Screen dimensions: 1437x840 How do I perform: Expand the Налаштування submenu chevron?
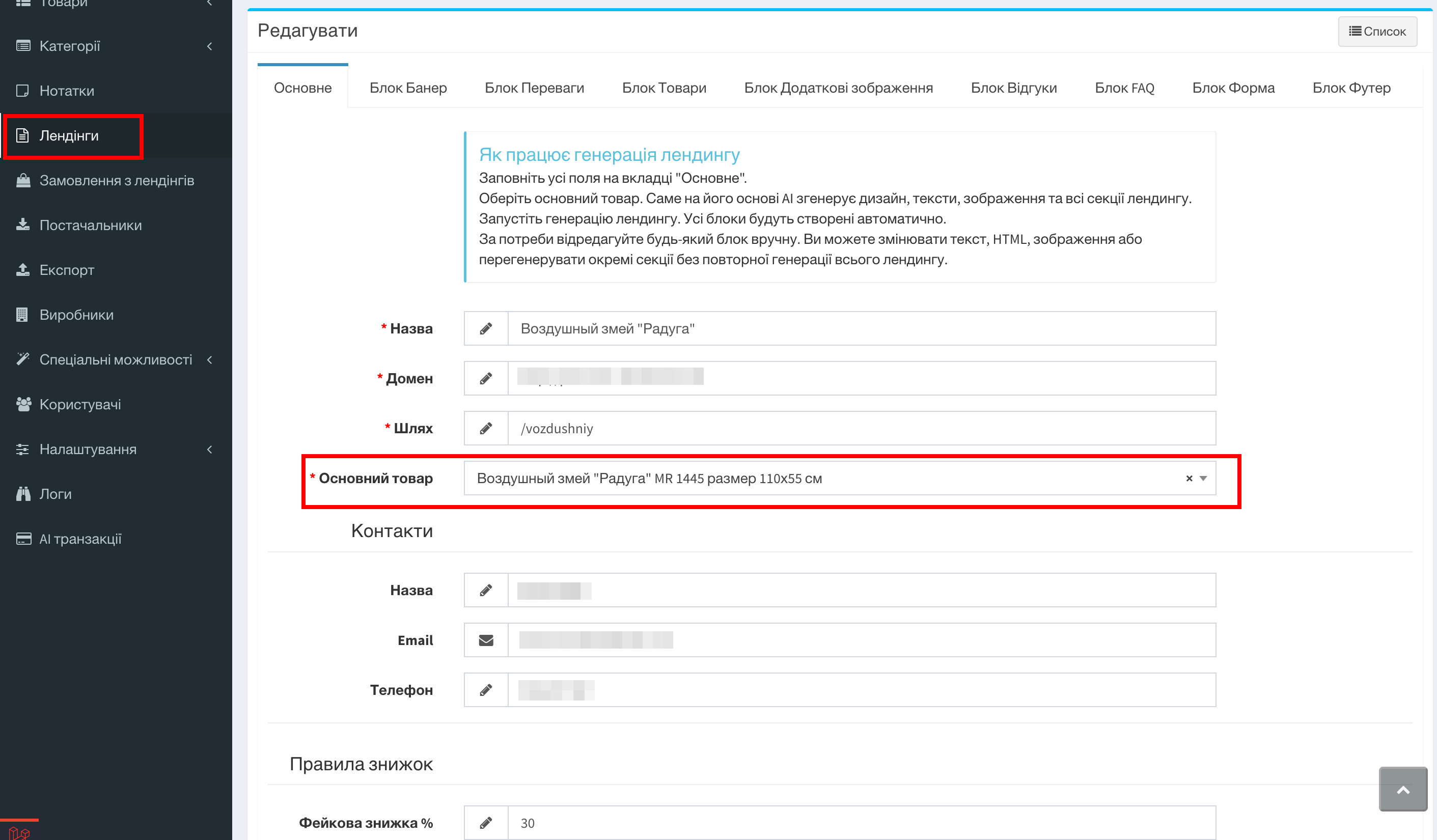click(x=210, y=450)
